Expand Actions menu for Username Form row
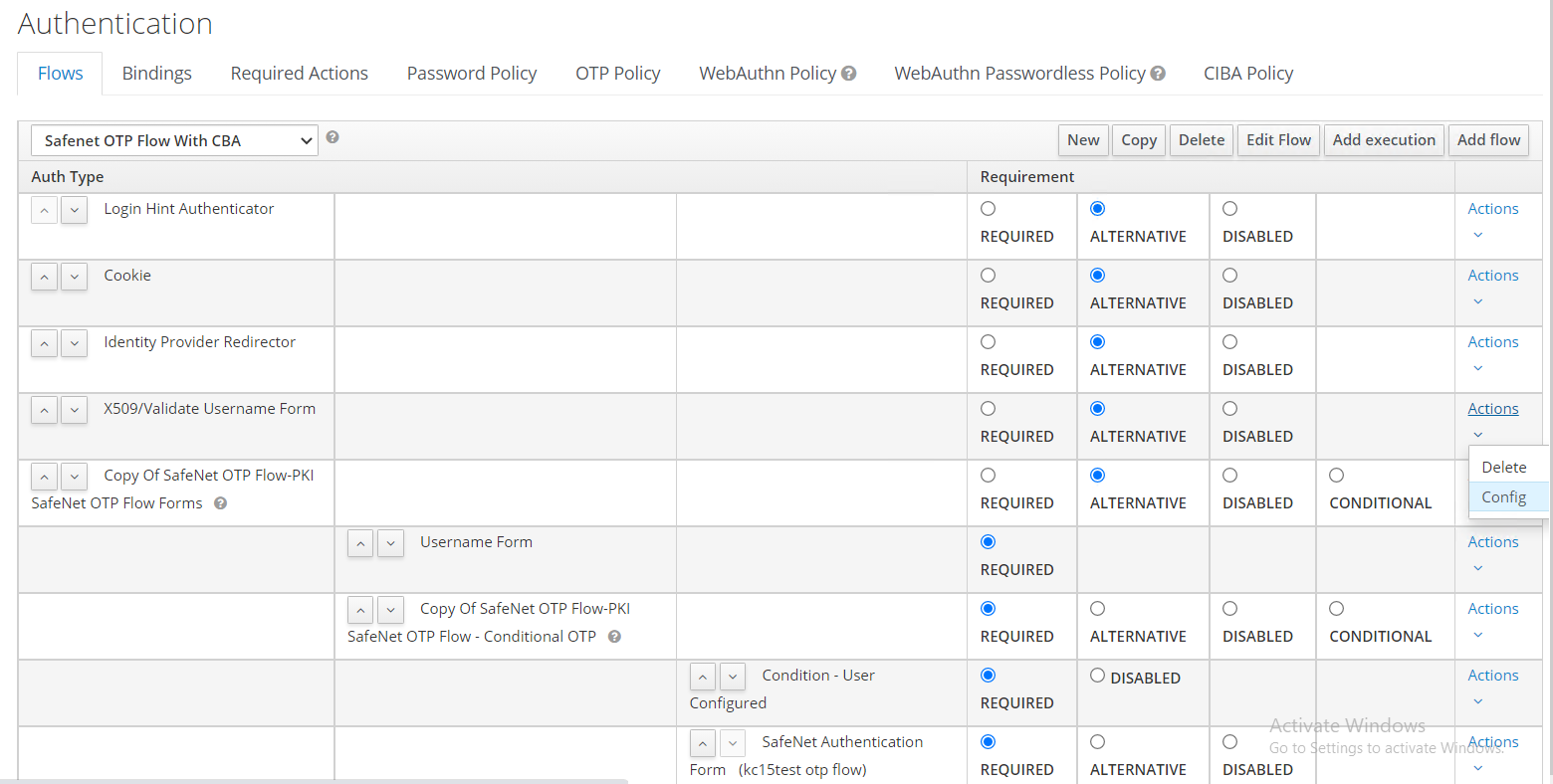This screenshot has height=784, width=1553. coord(1492,542)
